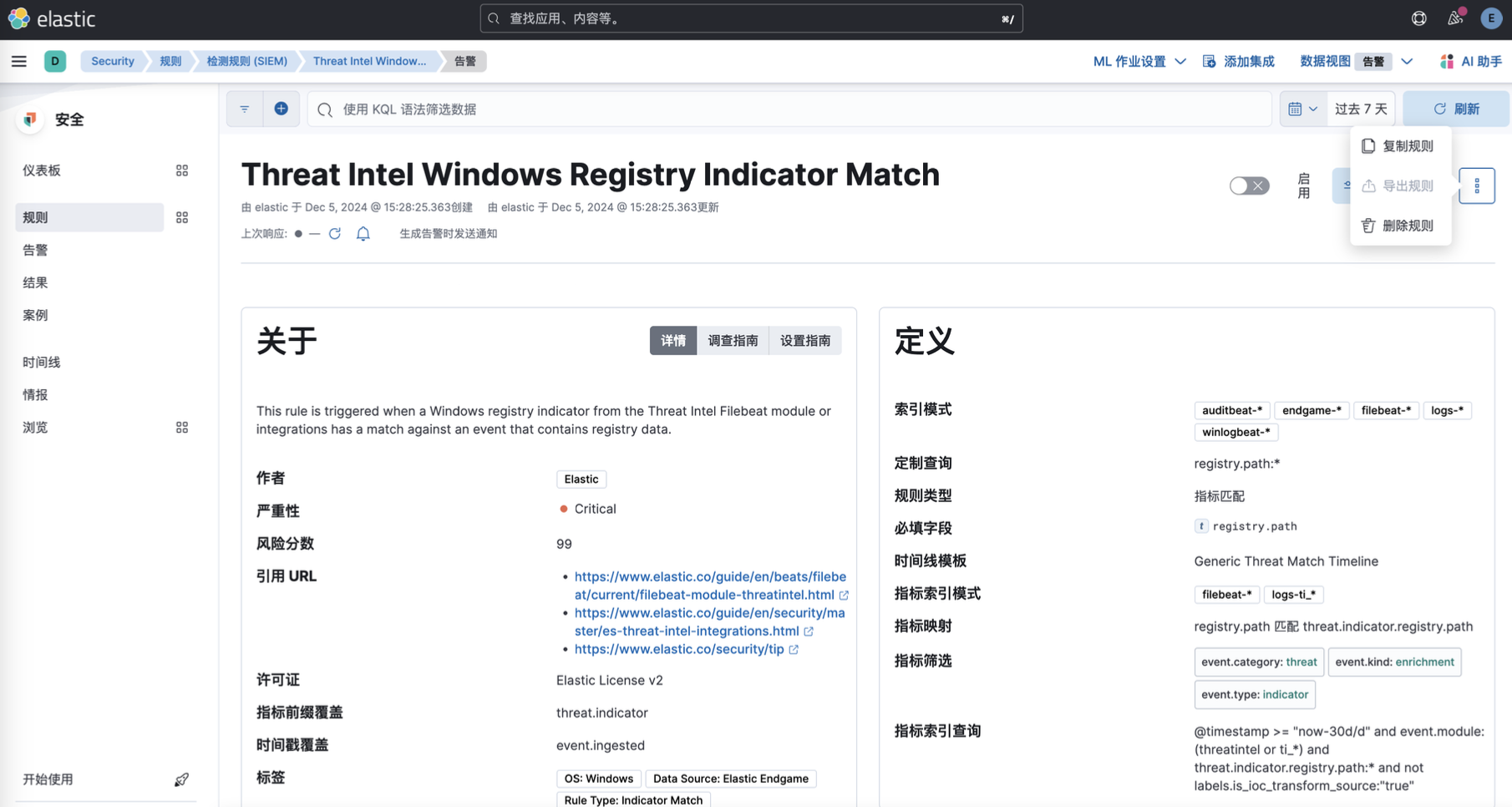Open the es-threat-intel-integrations.html reference link
The height and width of the screenshot is (807, 1512).
pyautogui.click(x=710, y=622)
